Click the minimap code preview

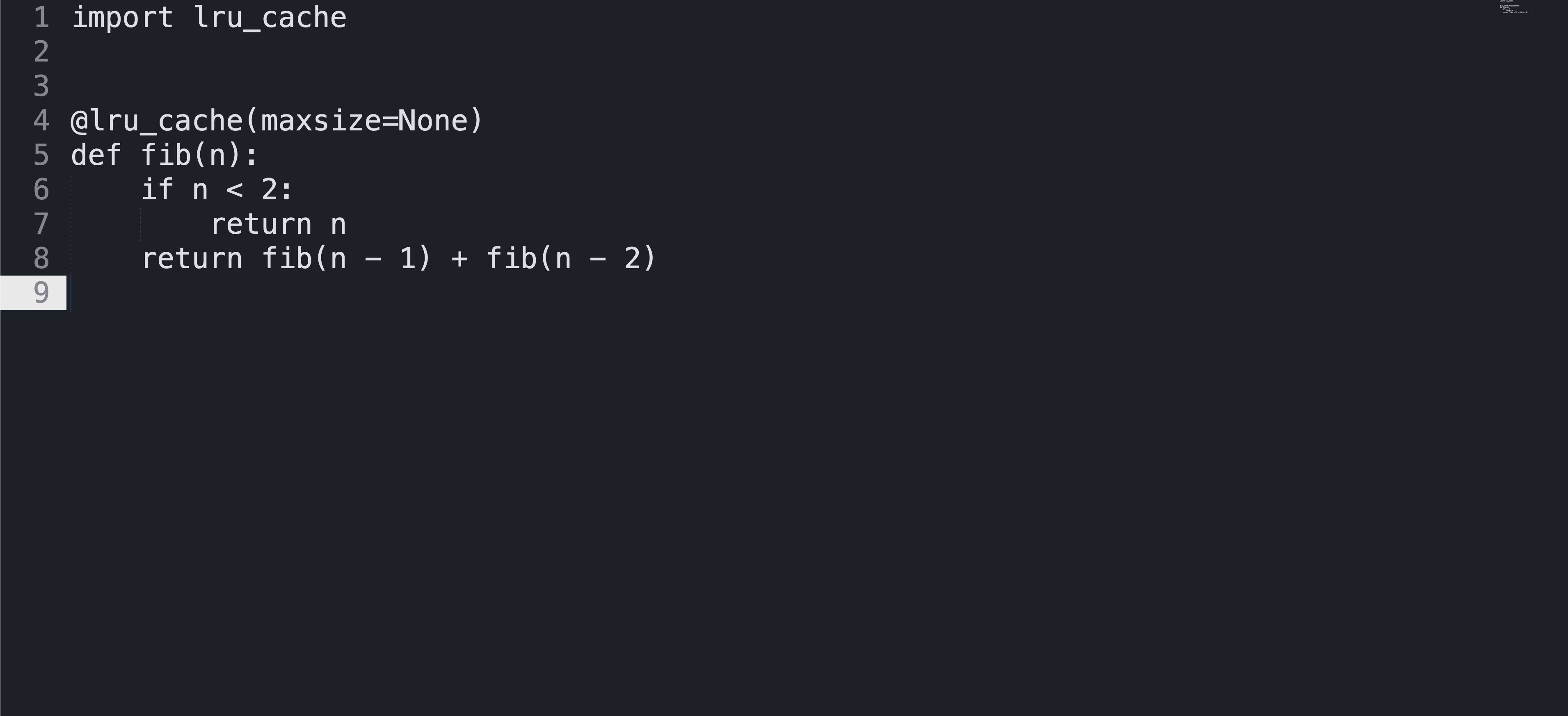pyautogui.click(x=1513, y=7)
